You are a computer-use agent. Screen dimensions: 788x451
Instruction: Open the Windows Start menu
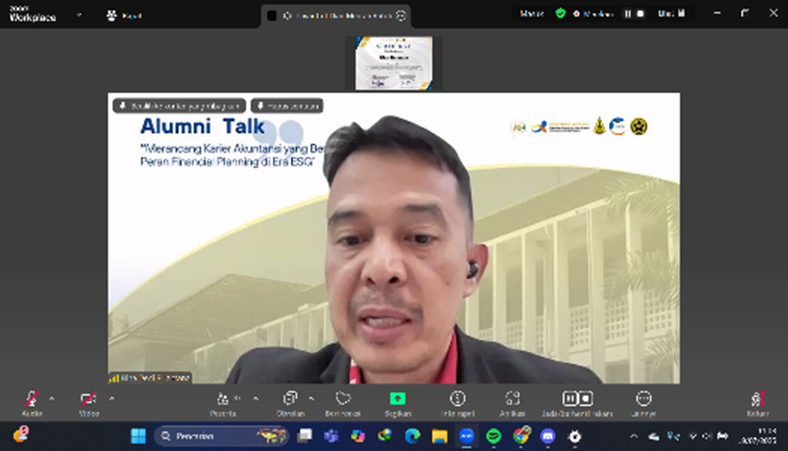point(138,436)
